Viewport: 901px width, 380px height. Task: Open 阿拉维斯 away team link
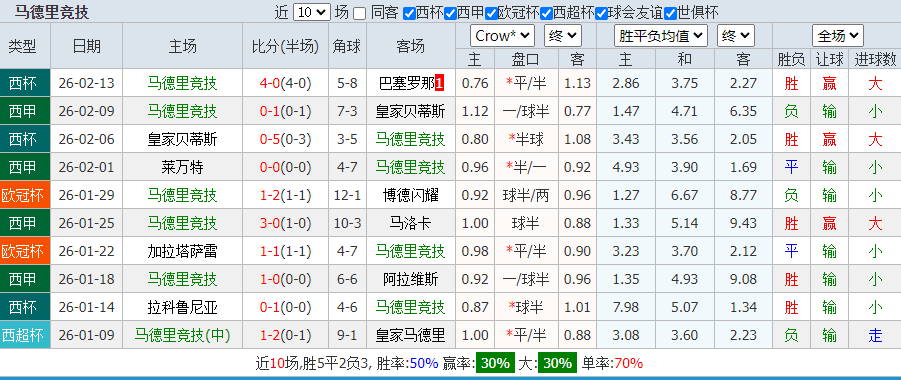[x=410, y=279]
